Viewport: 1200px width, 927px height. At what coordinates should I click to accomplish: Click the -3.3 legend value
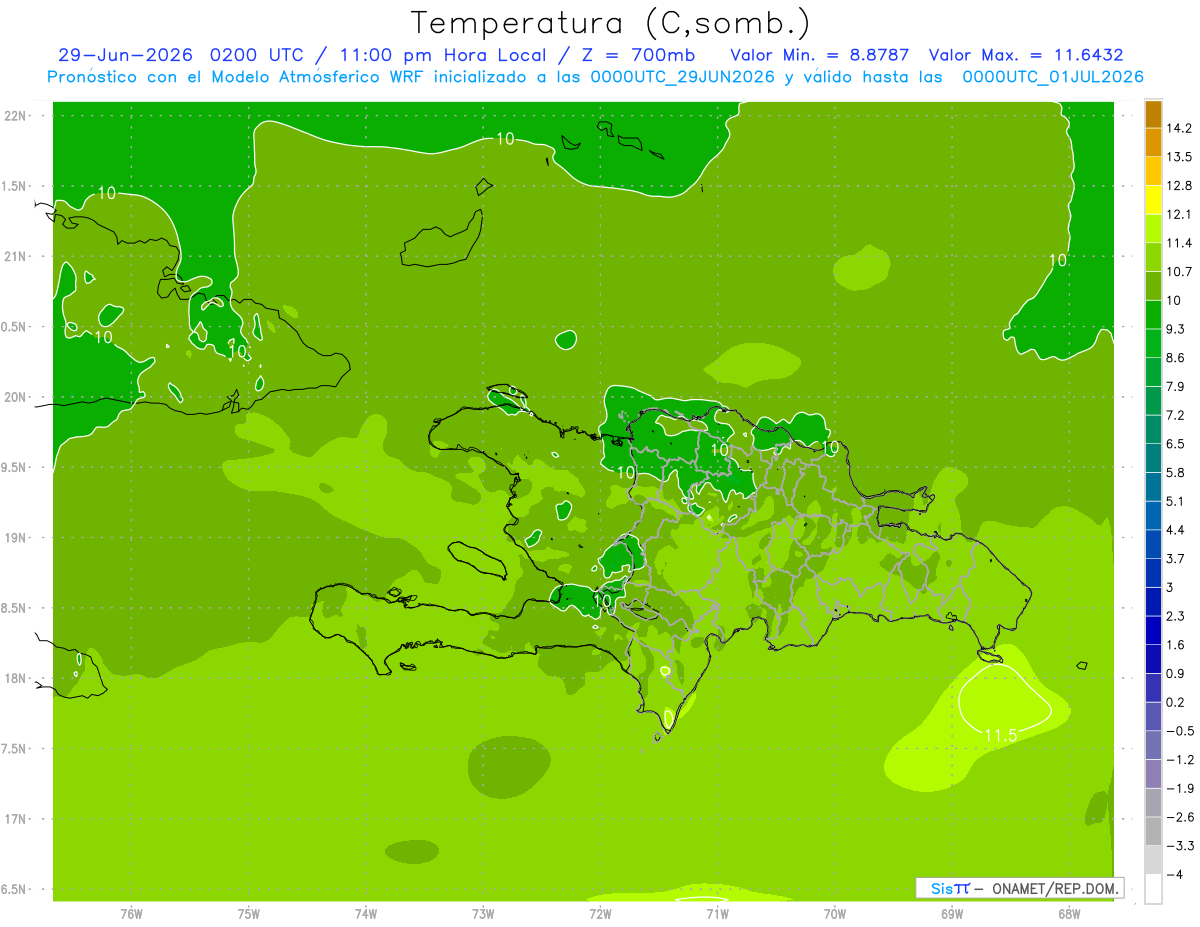coord(1181,846)
